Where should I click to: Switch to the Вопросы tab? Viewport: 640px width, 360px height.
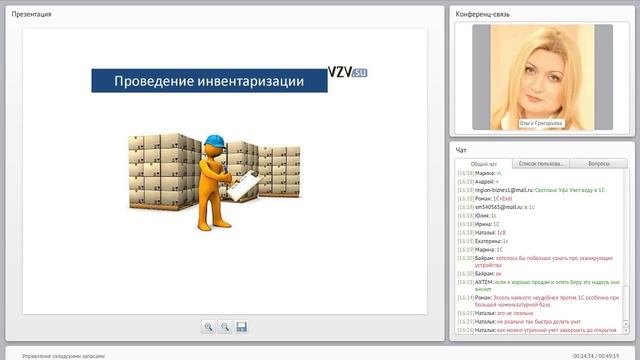599,164
